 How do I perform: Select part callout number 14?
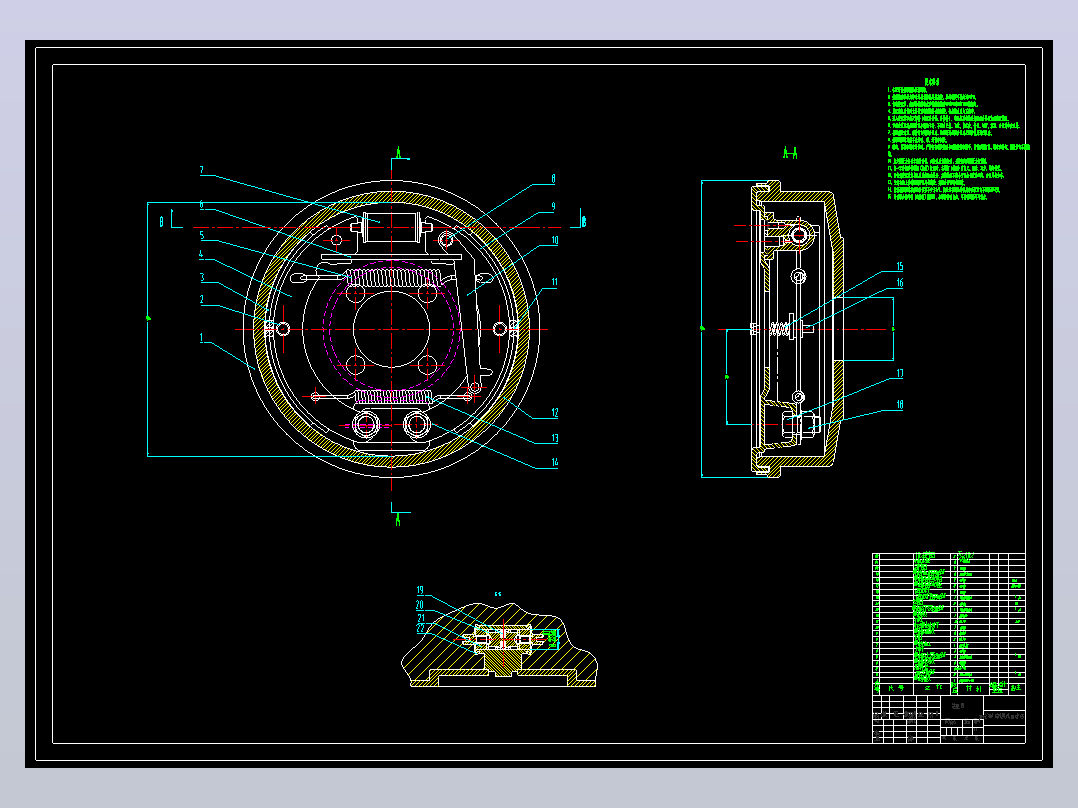click(554, 463)
